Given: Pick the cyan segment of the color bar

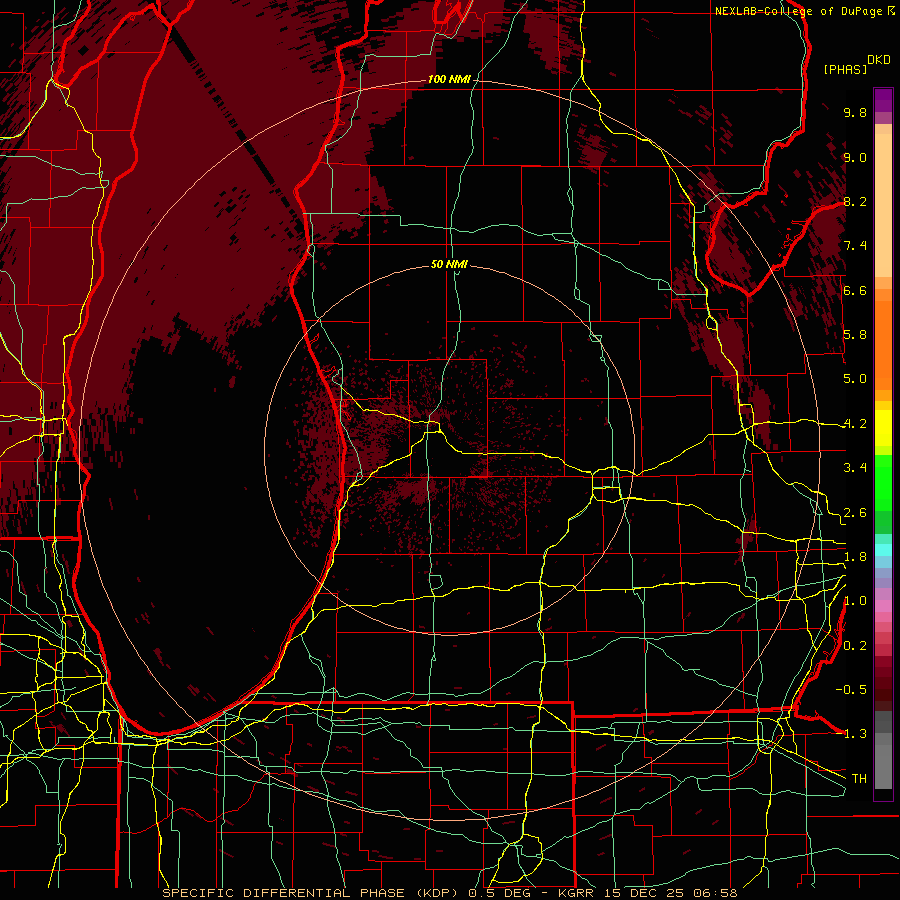Looking at the screenshot, I should [x=883, y=550].
